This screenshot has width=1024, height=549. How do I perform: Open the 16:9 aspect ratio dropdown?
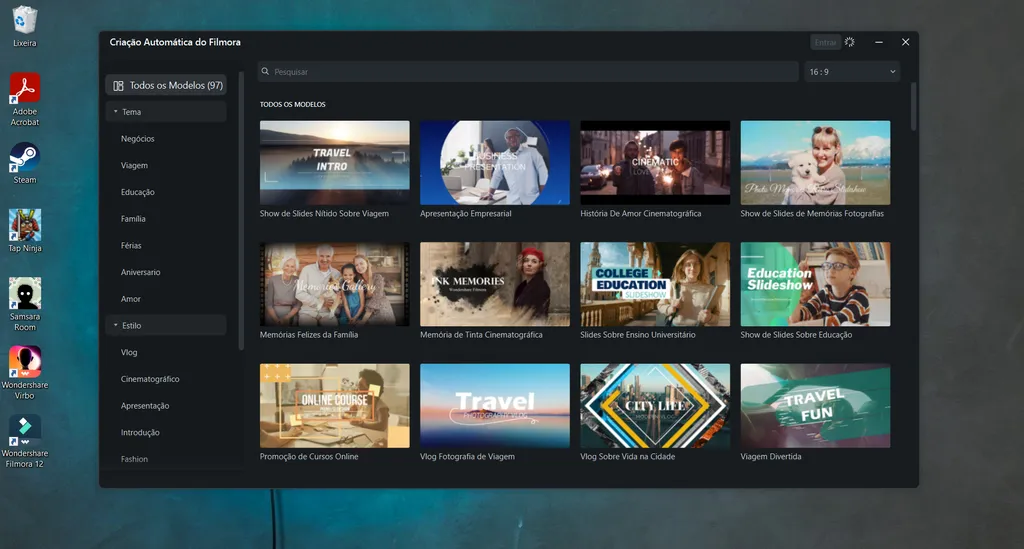852,72
